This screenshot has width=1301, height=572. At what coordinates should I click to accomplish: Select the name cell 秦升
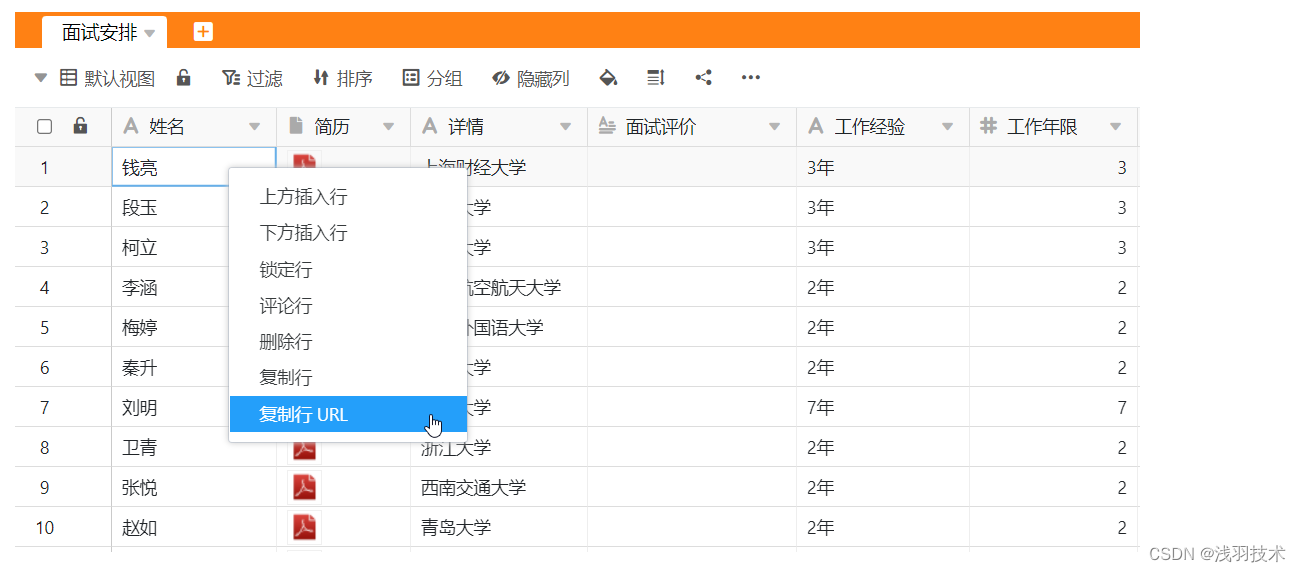point(170,367)
